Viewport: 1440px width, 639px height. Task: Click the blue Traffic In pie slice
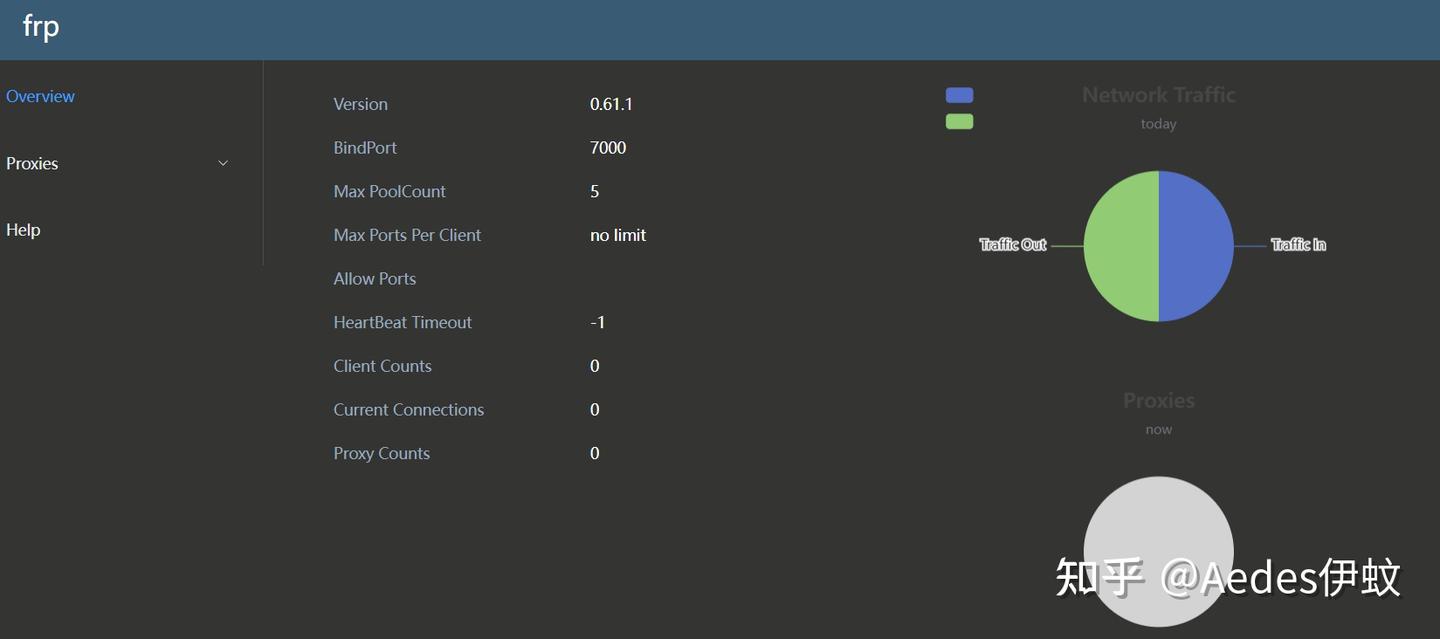point(1197,246)
